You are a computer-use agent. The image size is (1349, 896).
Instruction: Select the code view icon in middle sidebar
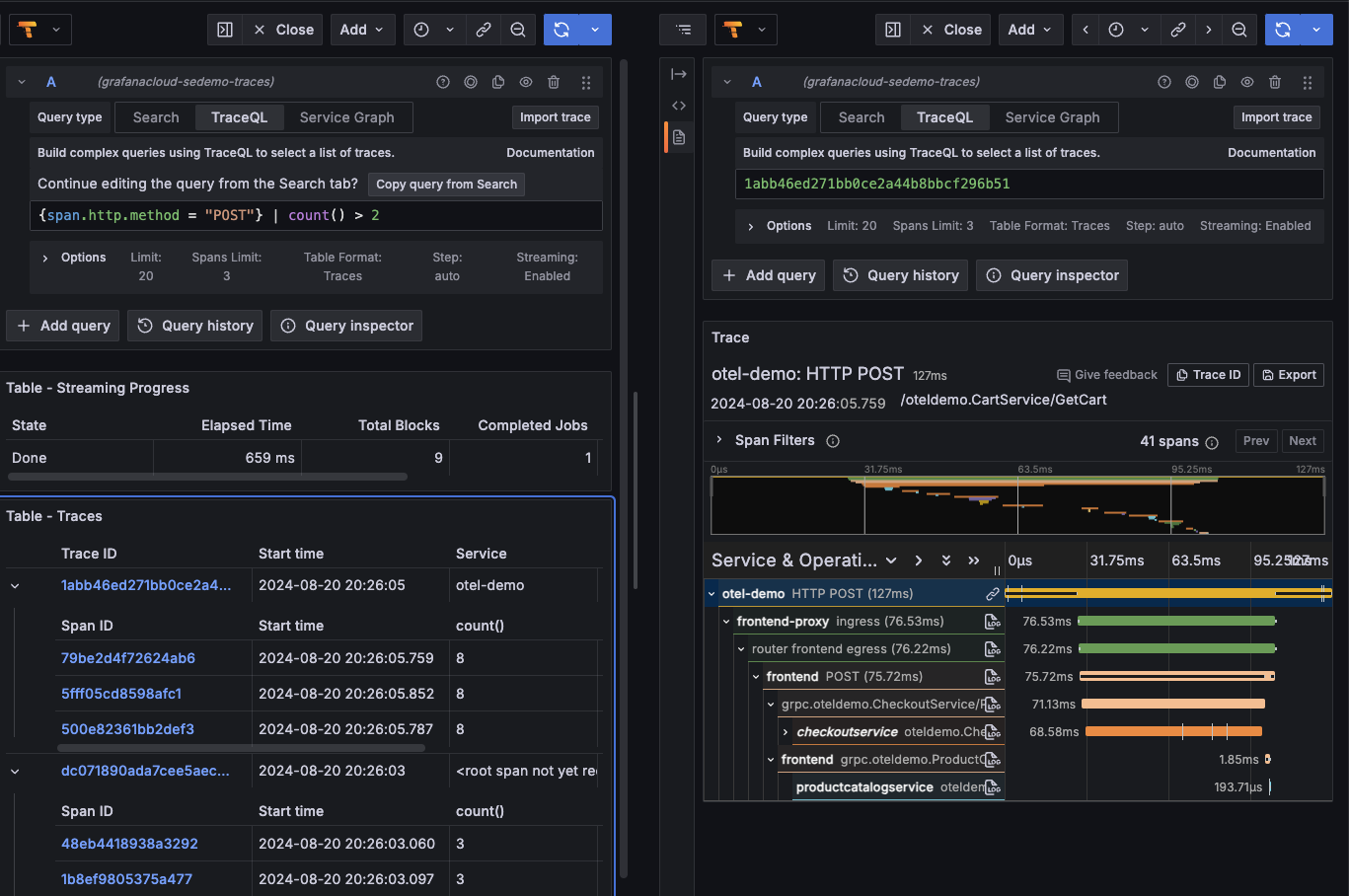pos(679,105)
